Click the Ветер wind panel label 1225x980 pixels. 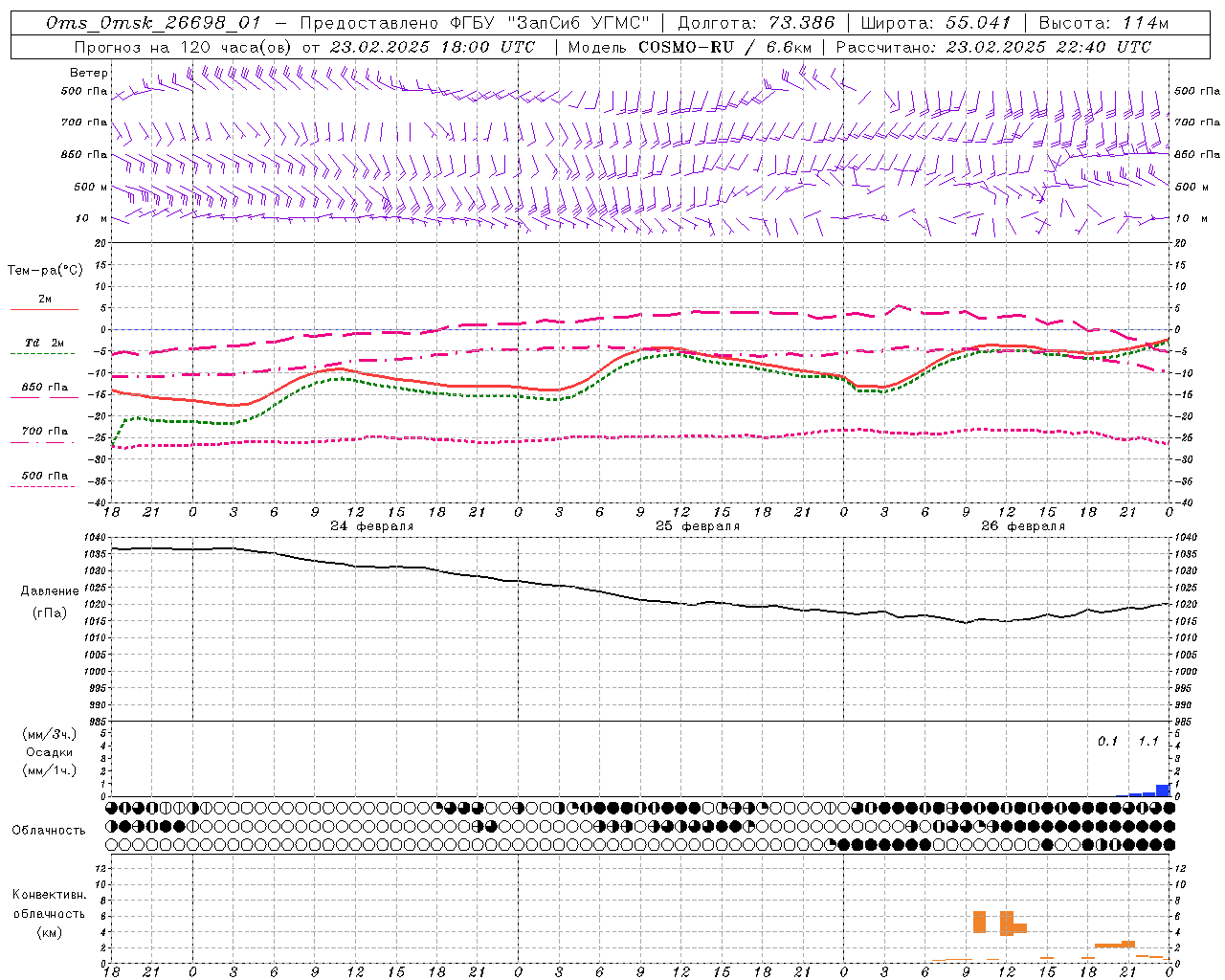click(89, 73)
